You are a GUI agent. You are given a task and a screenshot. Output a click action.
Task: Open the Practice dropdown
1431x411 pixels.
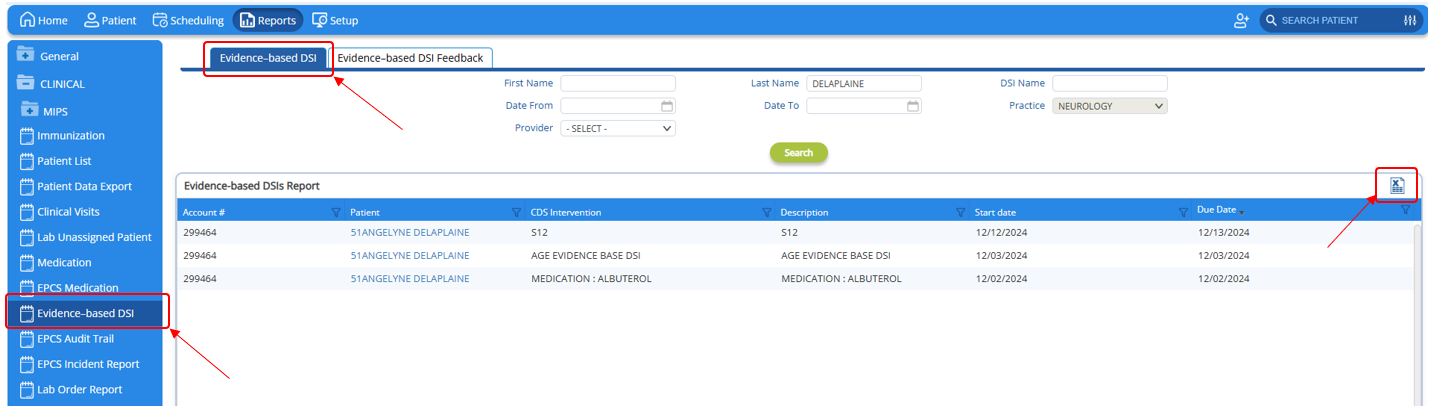[x=1110, y=106]
